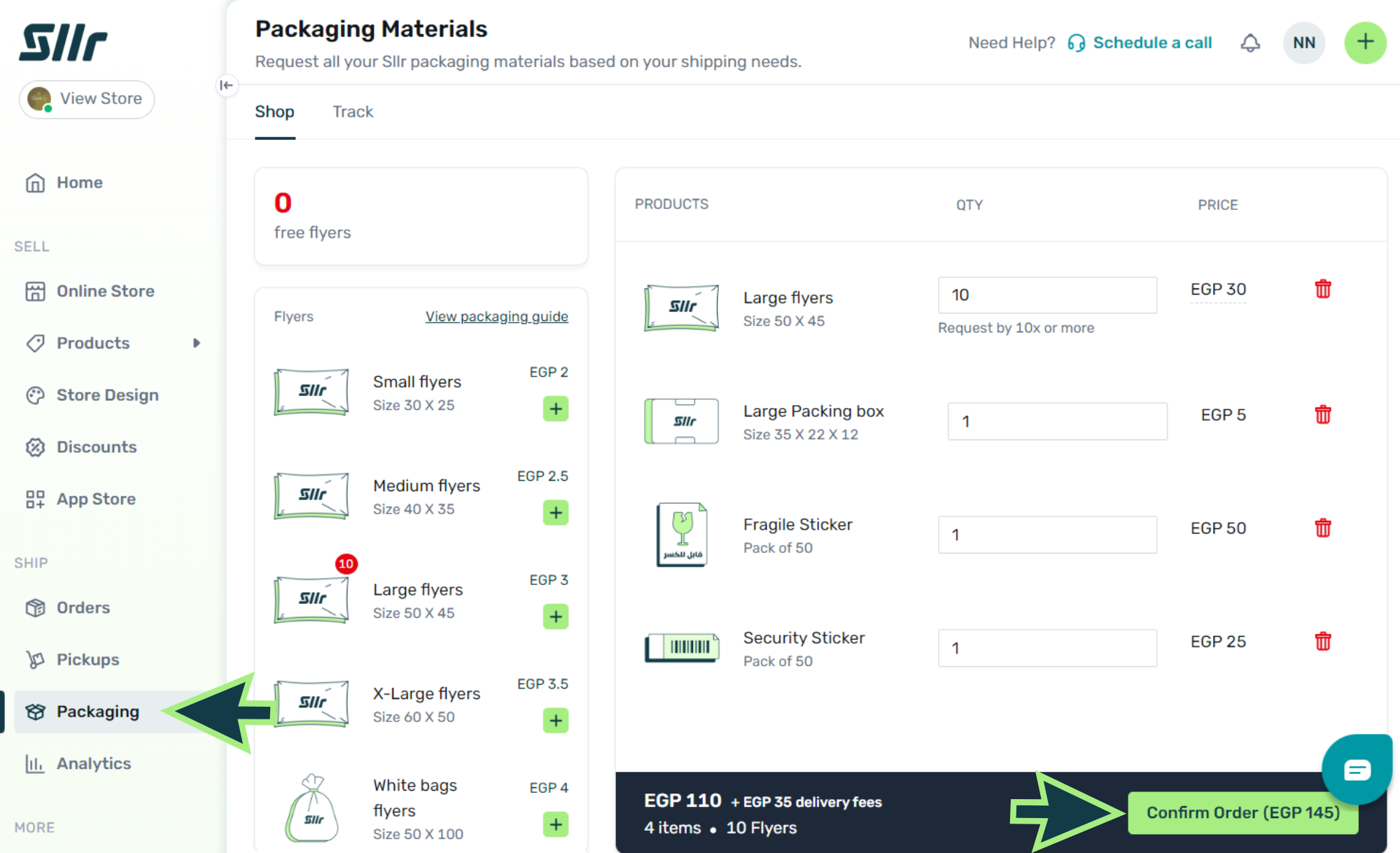
Task: Collapse the sidebar with arrow toggle
Action: pyautogui.click(x=226, y=85)
